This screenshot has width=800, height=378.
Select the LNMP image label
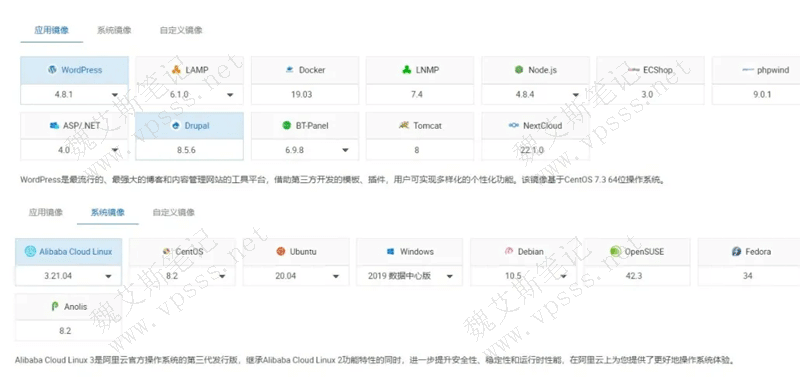pyautogui.click(x=427, y=70)
